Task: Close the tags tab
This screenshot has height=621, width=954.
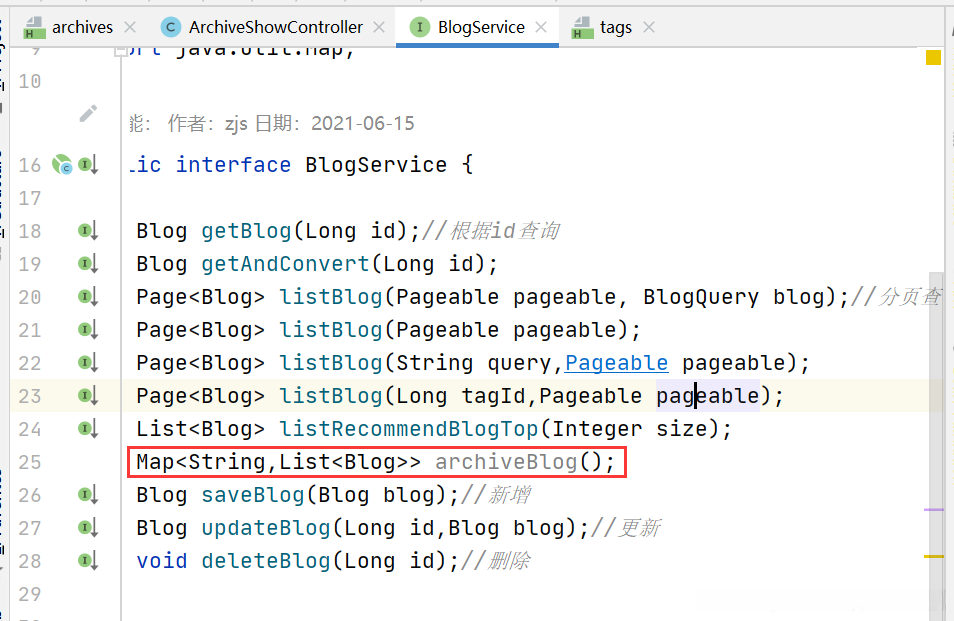Action: tap(649, 27)
